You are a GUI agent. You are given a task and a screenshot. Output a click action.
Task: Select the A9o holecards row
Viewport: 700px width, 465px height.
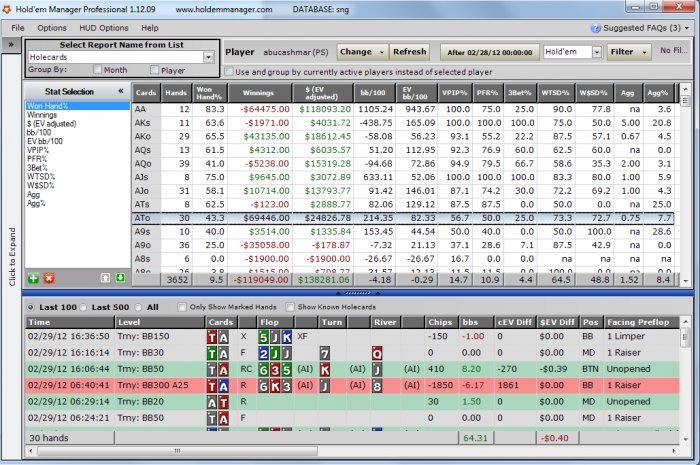point(405,245)
